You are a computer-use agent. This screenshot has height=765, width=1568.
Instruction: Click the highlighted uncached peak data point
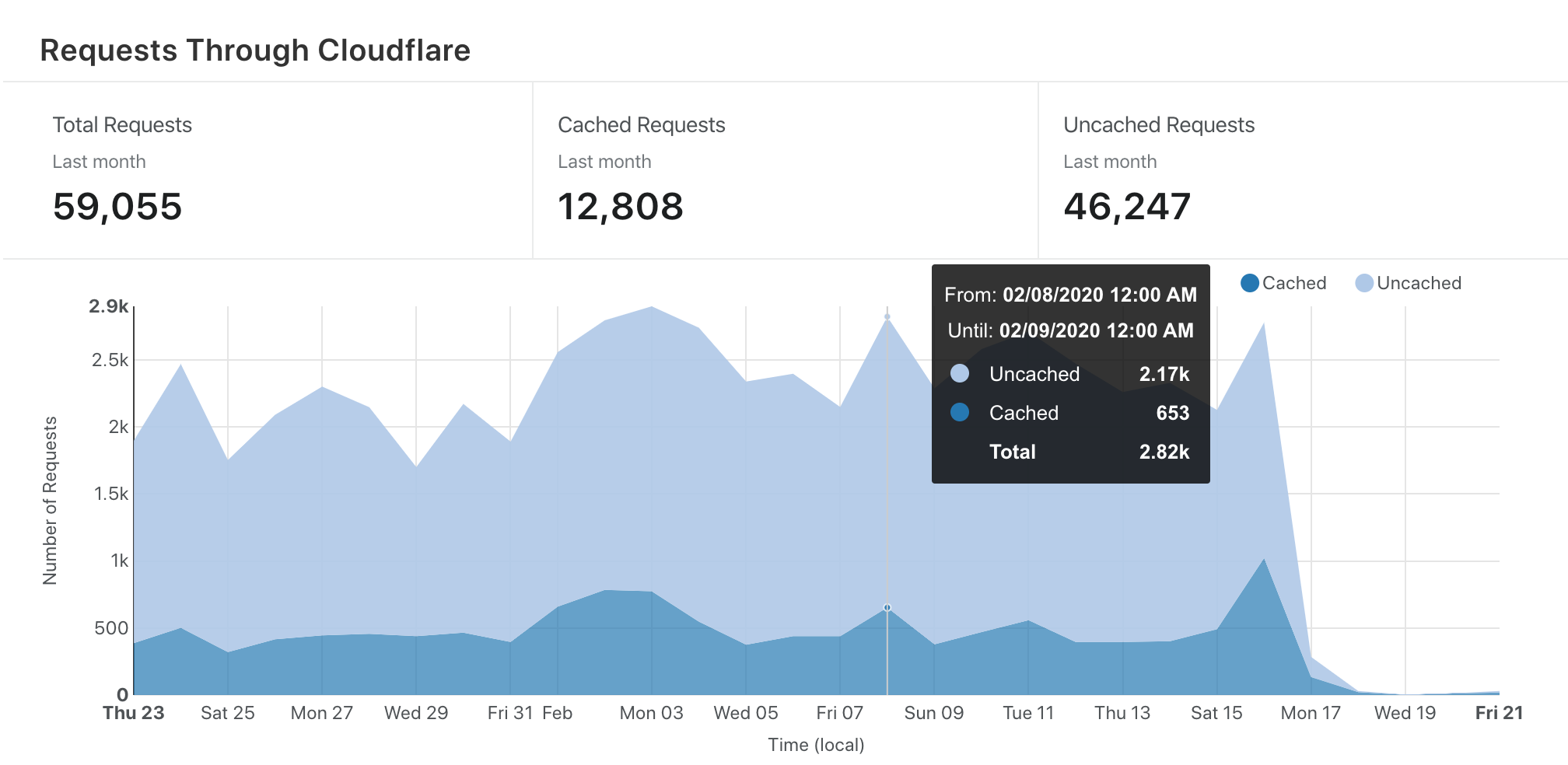pos(887,316)
